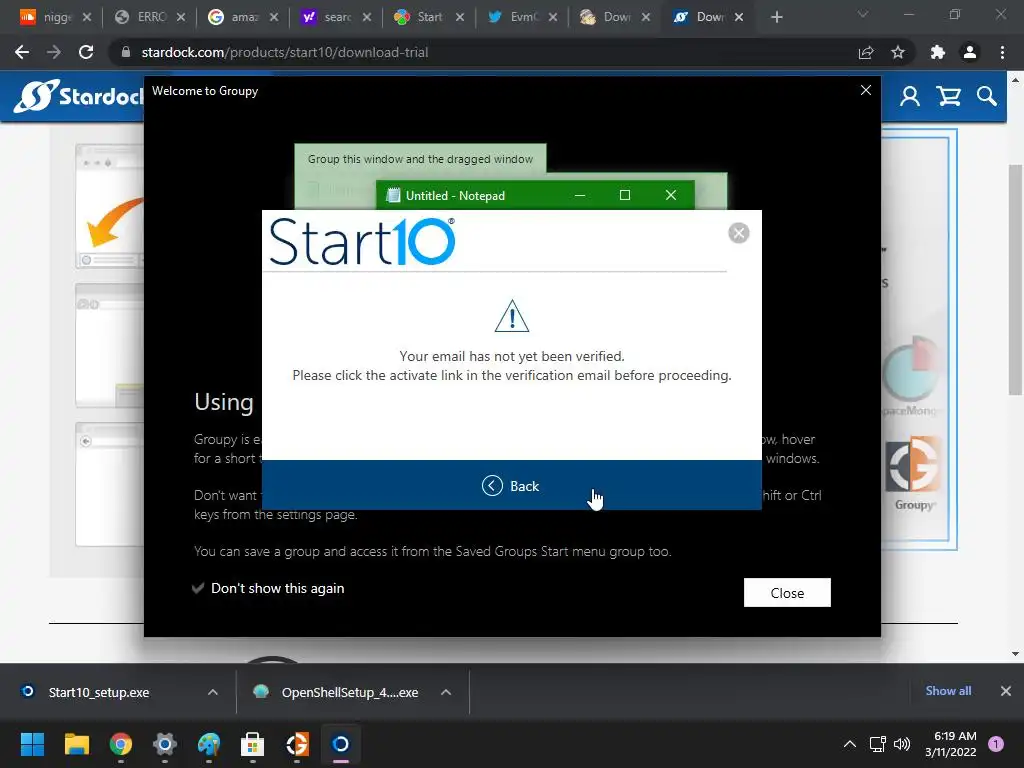Click scrollbar down arrow on page

(x=1015, y=654)
